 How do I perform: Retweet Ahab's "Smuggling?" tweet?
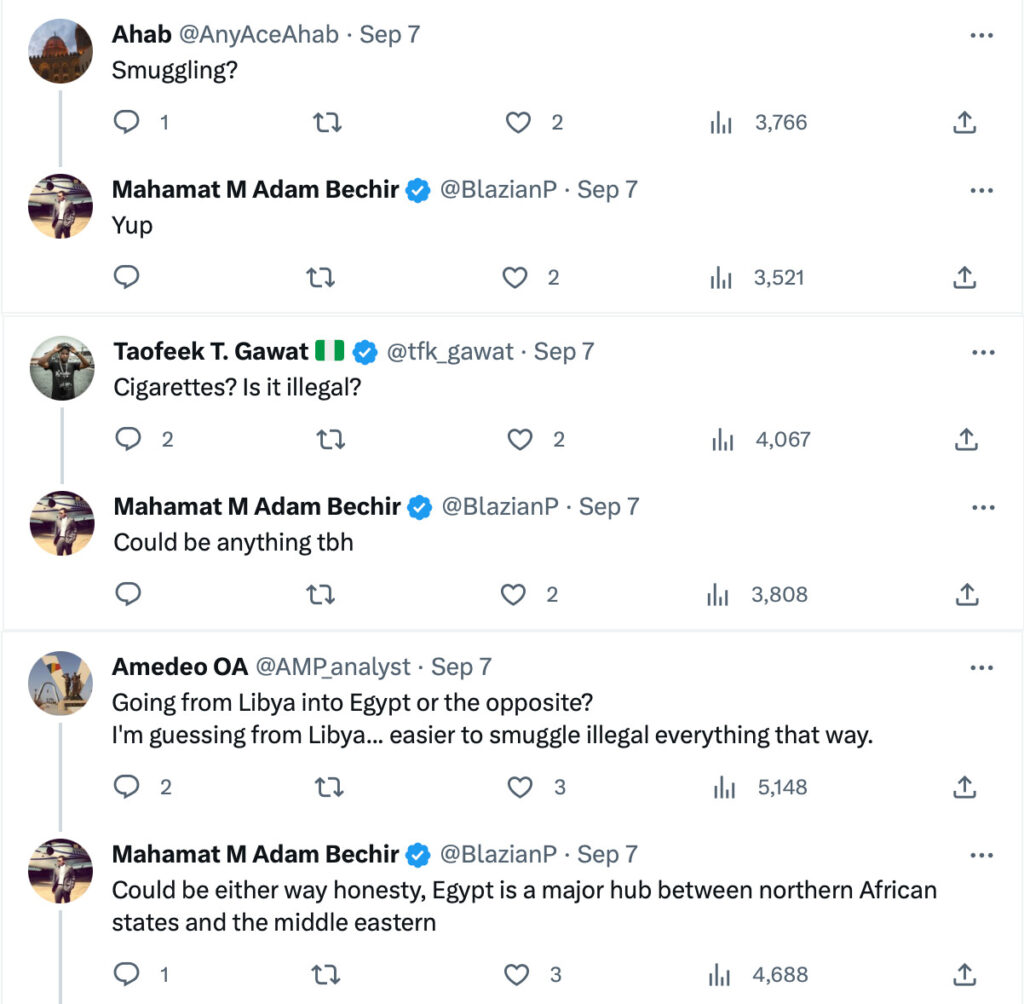(328, 123)
